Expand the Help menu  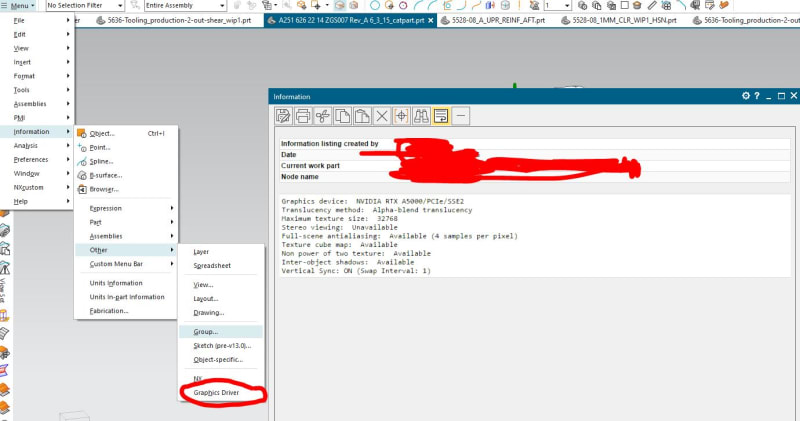tap(38, 201)
